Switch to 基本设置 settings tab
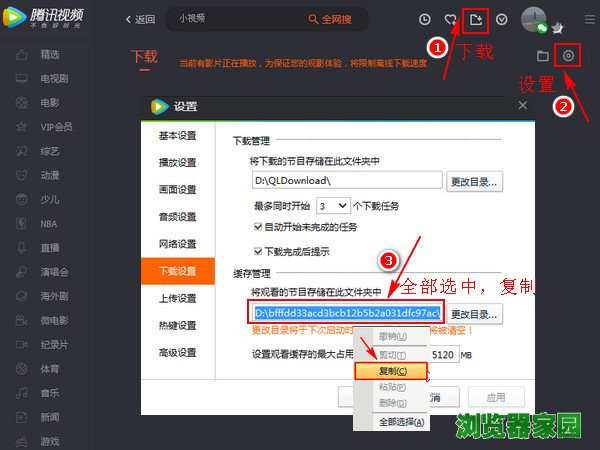 tap(178, 136)
